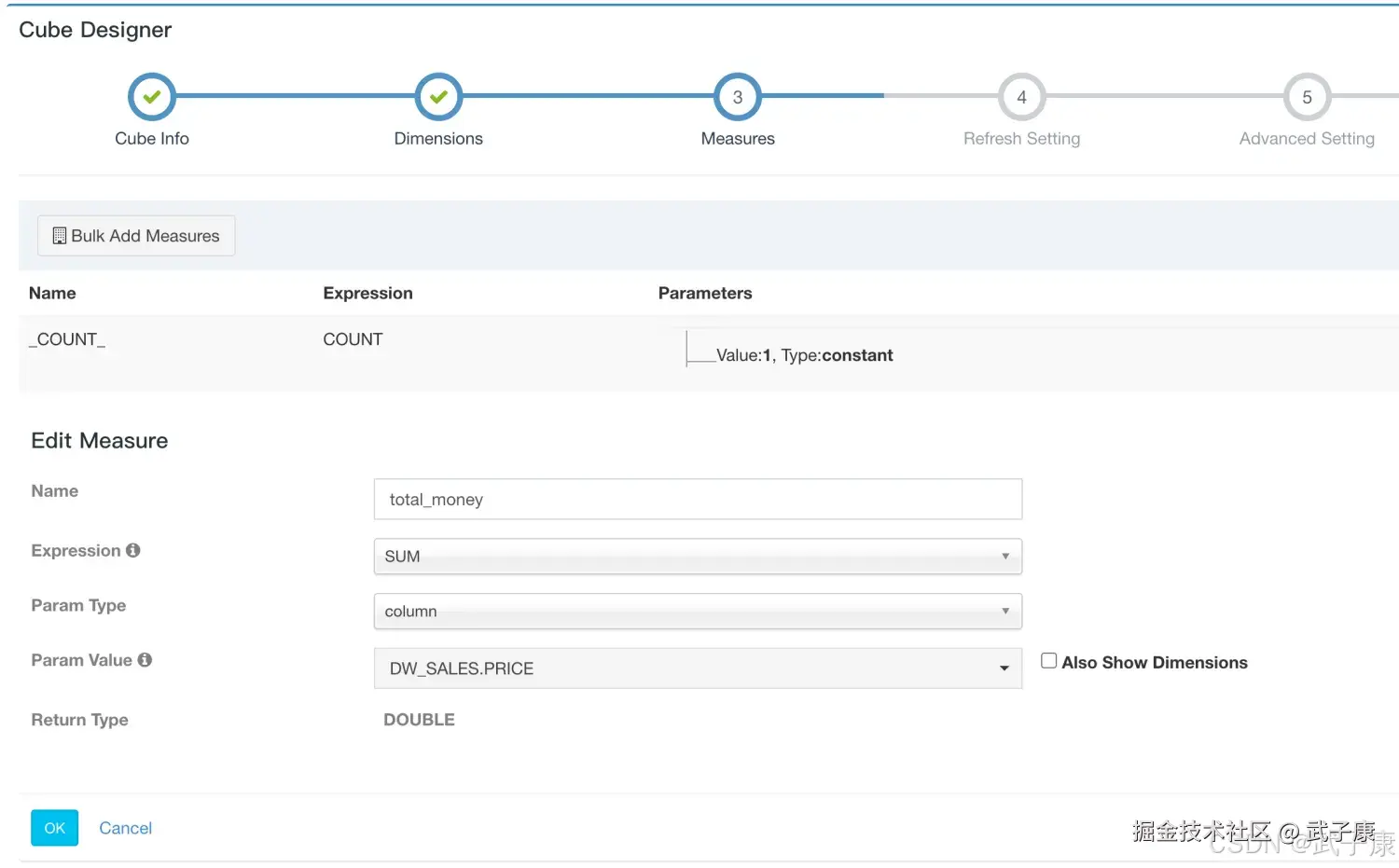This screenshot has height=868, width=1399.
Task: Click the Refresh Setting step 4 circle
Action: point(1021,97)
